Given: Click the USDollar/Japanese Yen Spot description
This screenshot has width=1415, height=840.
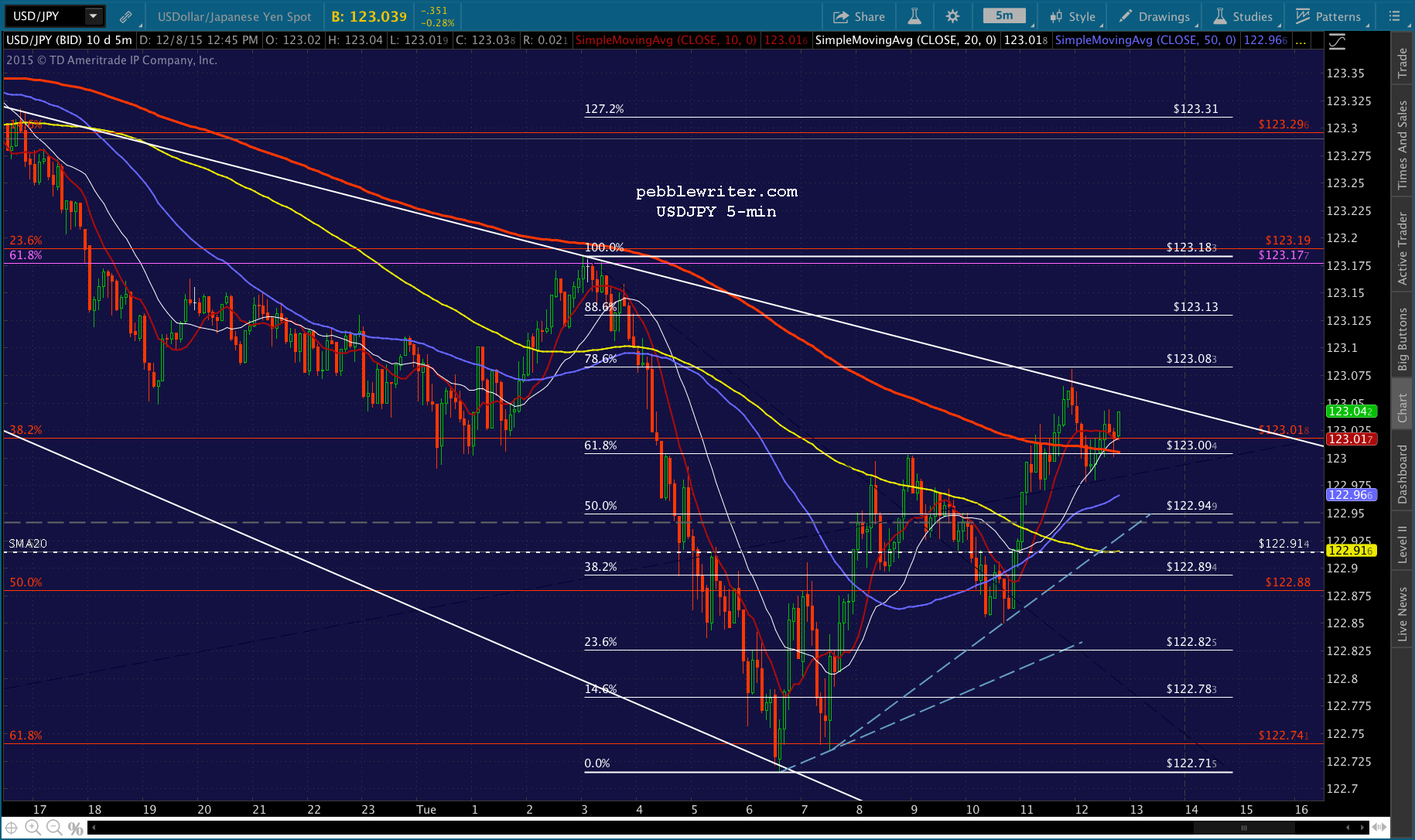Looking at the screenshot, I should [234, 16].
